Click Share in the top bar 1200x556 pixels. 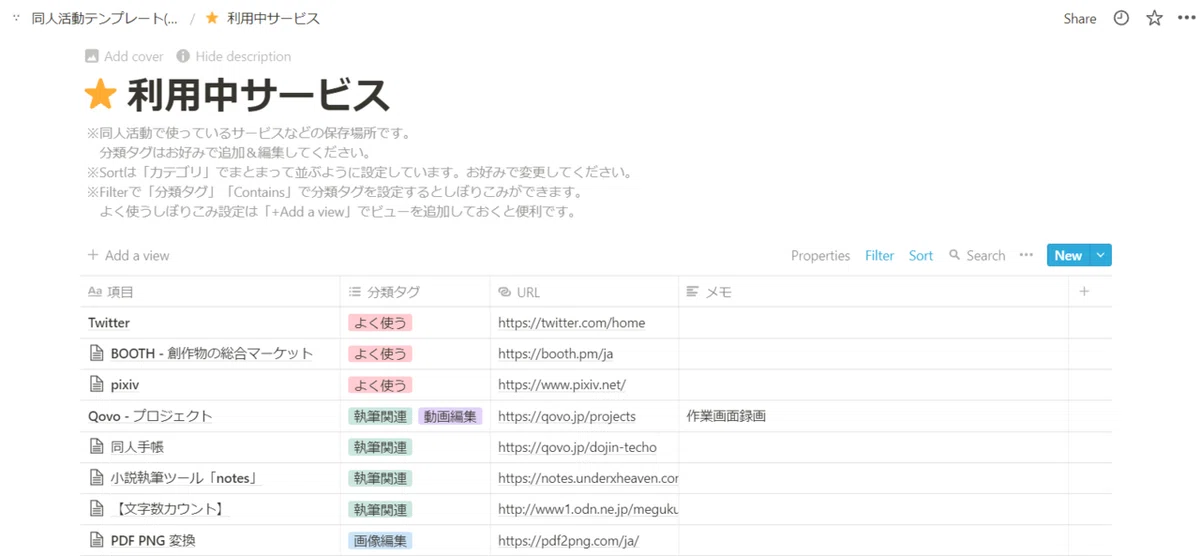[1080, 18]
